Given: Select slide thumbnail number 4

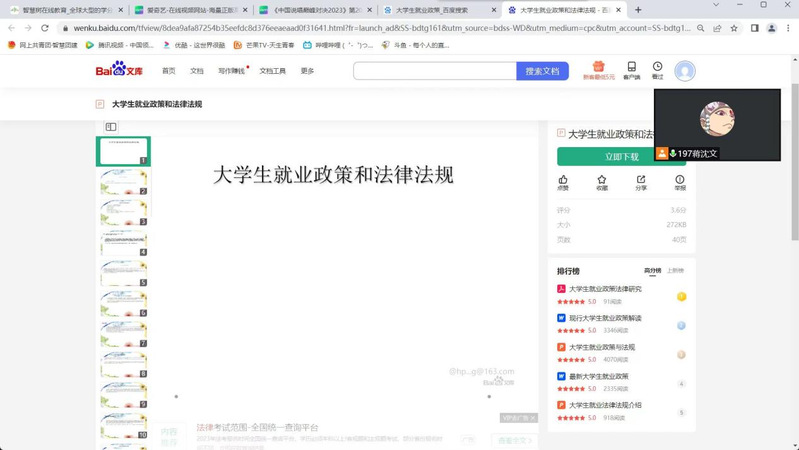Looking at the screenshot, I should [x=123, y=243].
